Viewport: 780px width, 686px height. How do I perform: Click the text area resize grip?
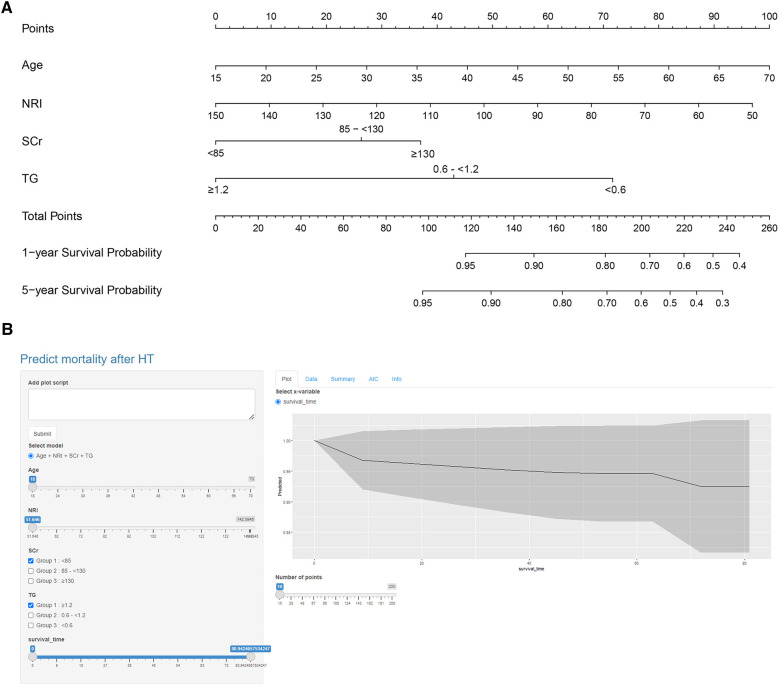click(x=252, y=417)
